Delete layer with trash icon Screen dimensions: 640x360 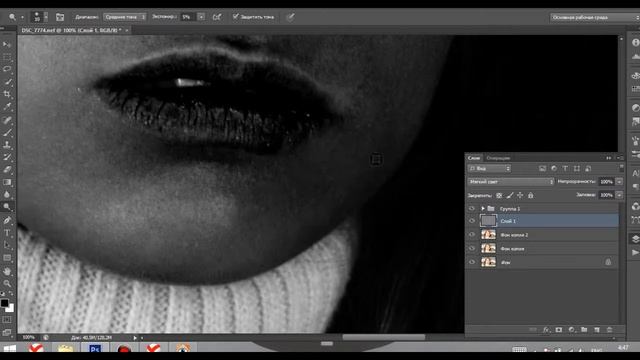(609, 330)
